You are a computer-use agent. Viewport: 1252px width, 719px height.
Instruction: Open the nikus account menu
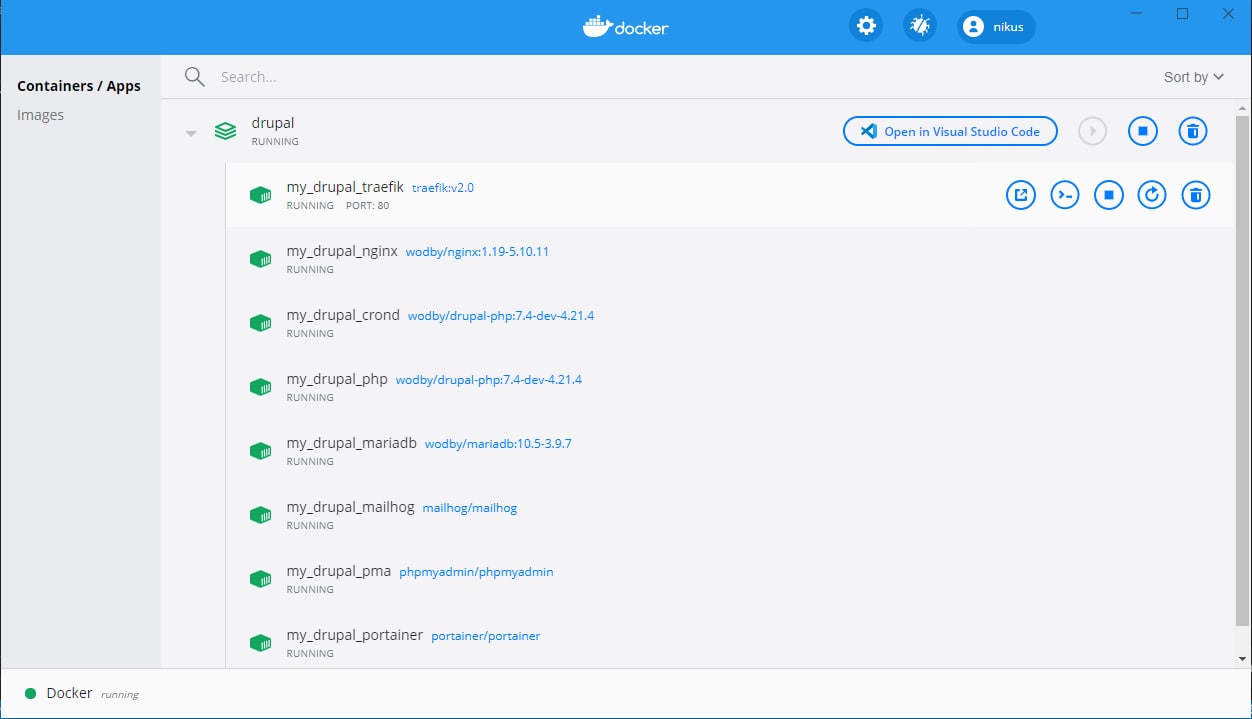tap(996, 26)
